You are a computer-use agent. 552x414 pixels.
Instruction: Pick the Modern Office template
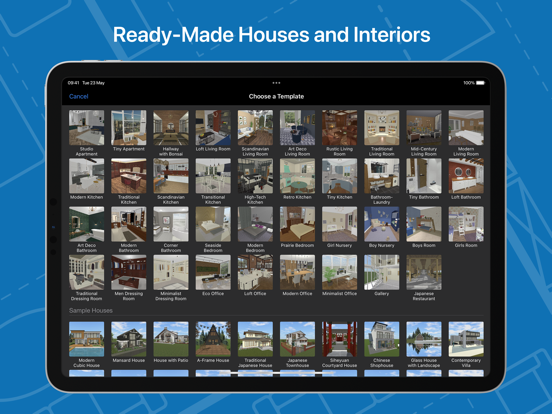pos(297,272)
